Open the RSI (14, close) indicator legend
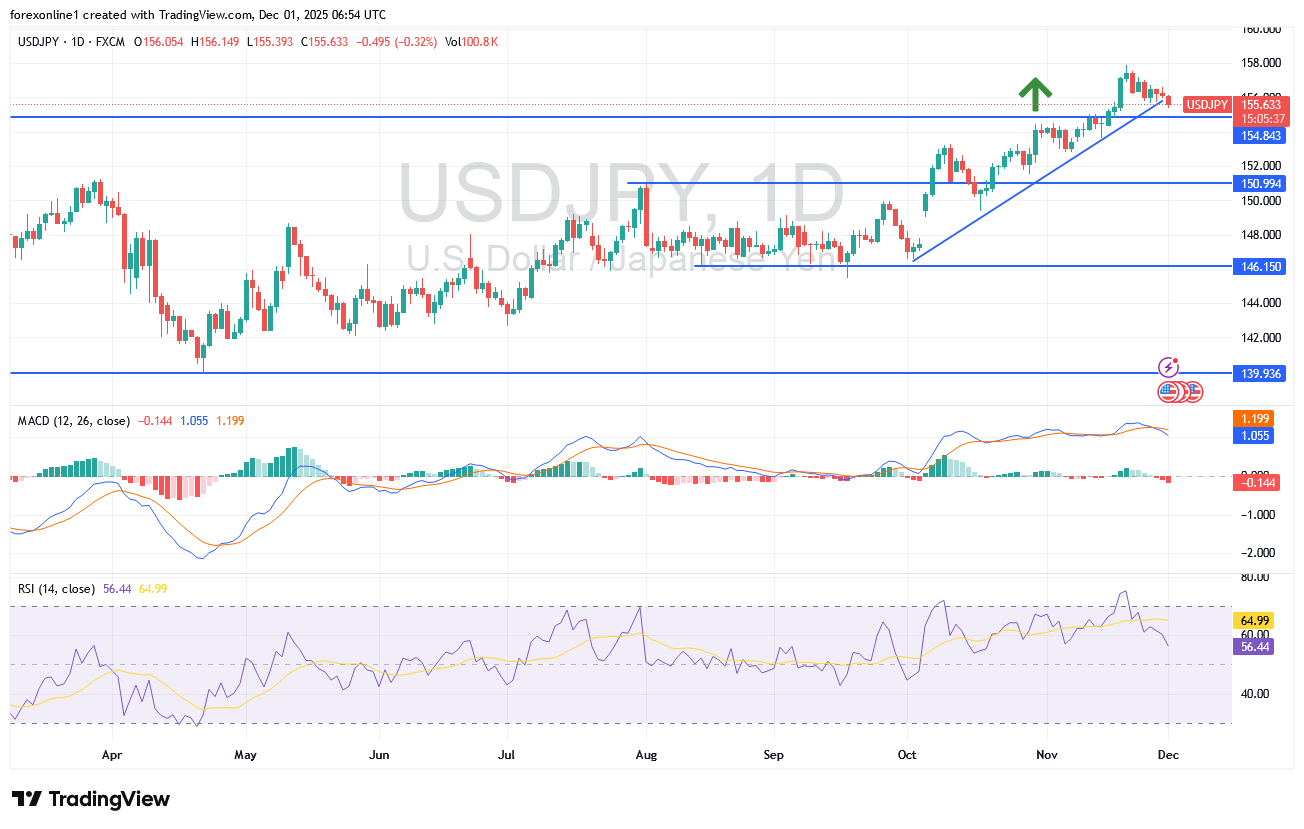 (x=57, y=589)
